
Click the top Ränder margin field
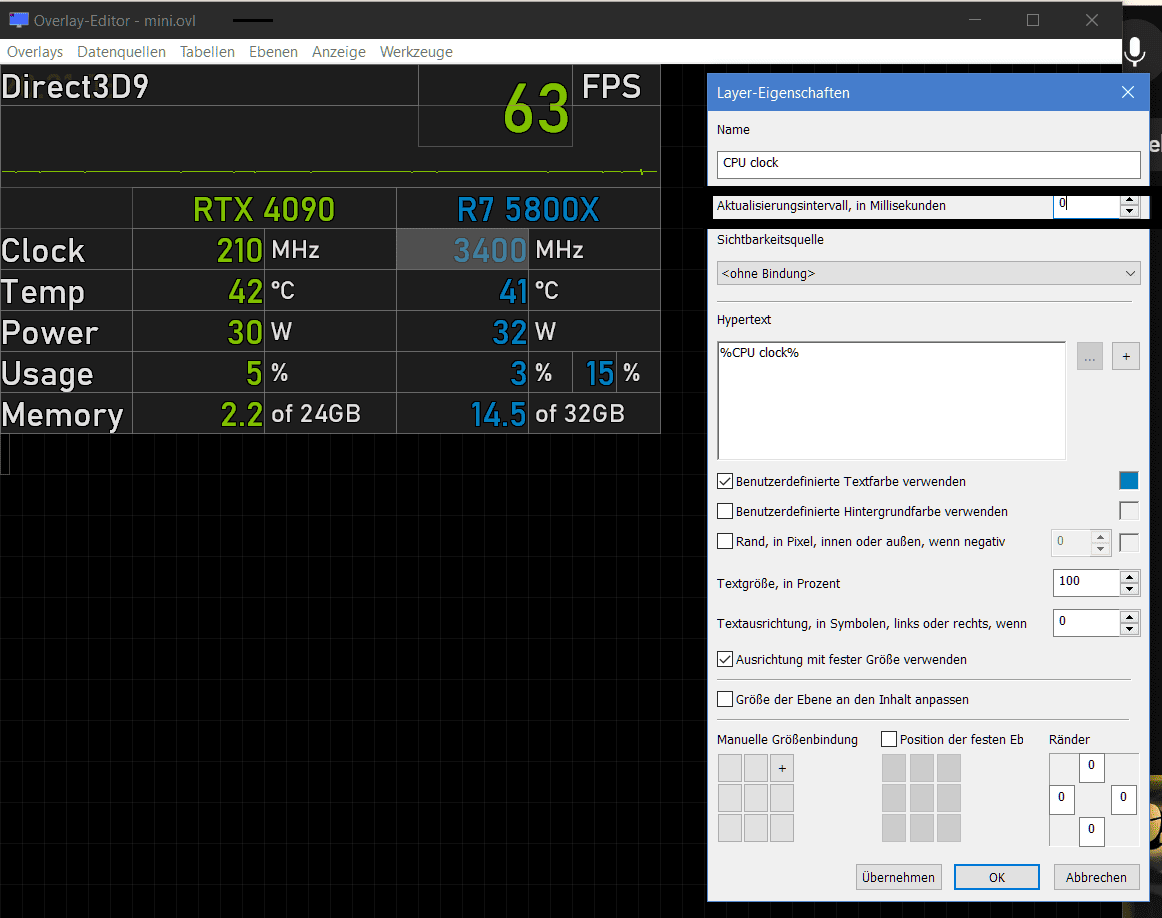coord(1091,767)
